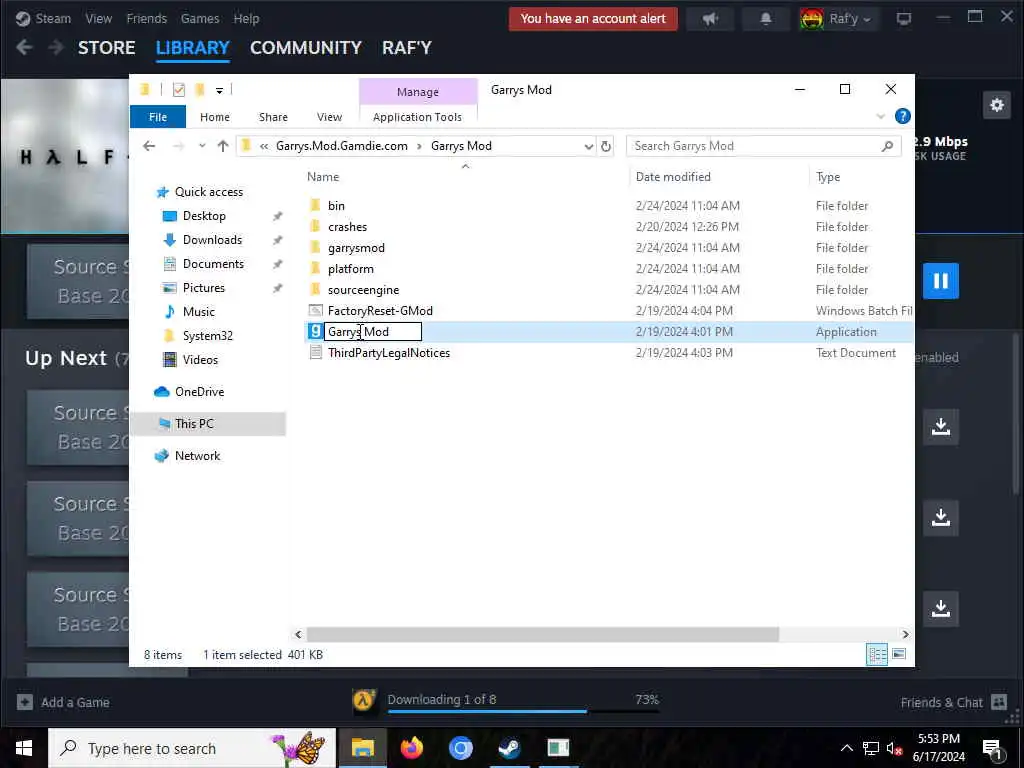This screenshot has width=1024, height=768.
Task: Open System32 in navigation pane
Action: (x=208, y=336)
